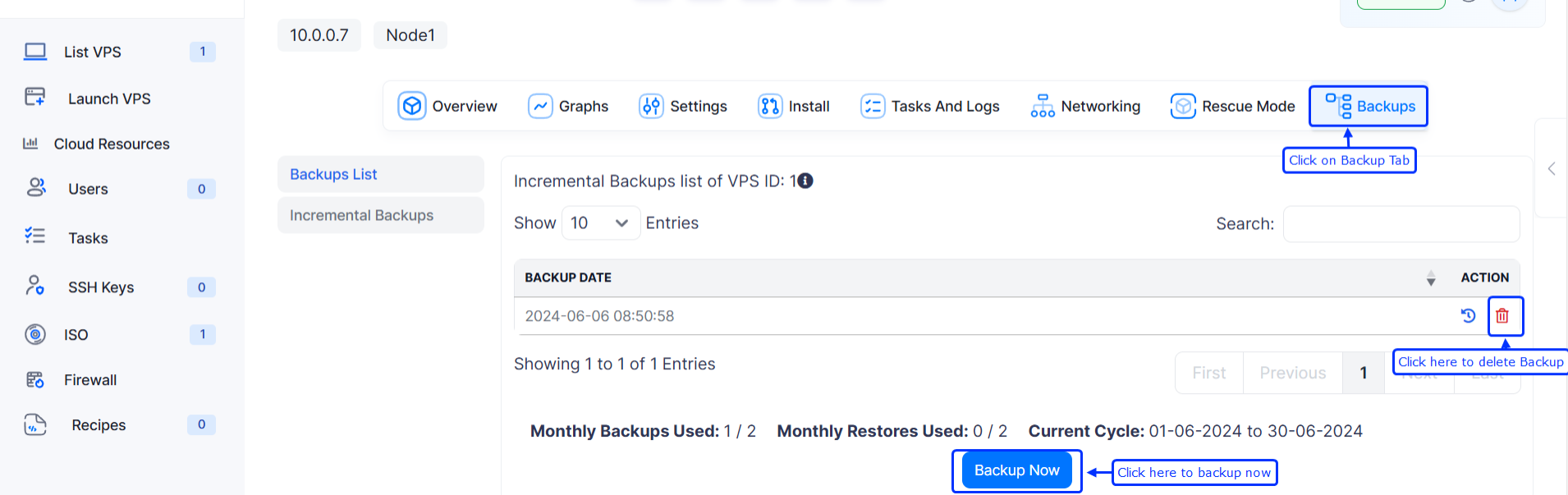1568x495 pixels.
Task: Click inside the Search input field
Action: point(1401,224)
